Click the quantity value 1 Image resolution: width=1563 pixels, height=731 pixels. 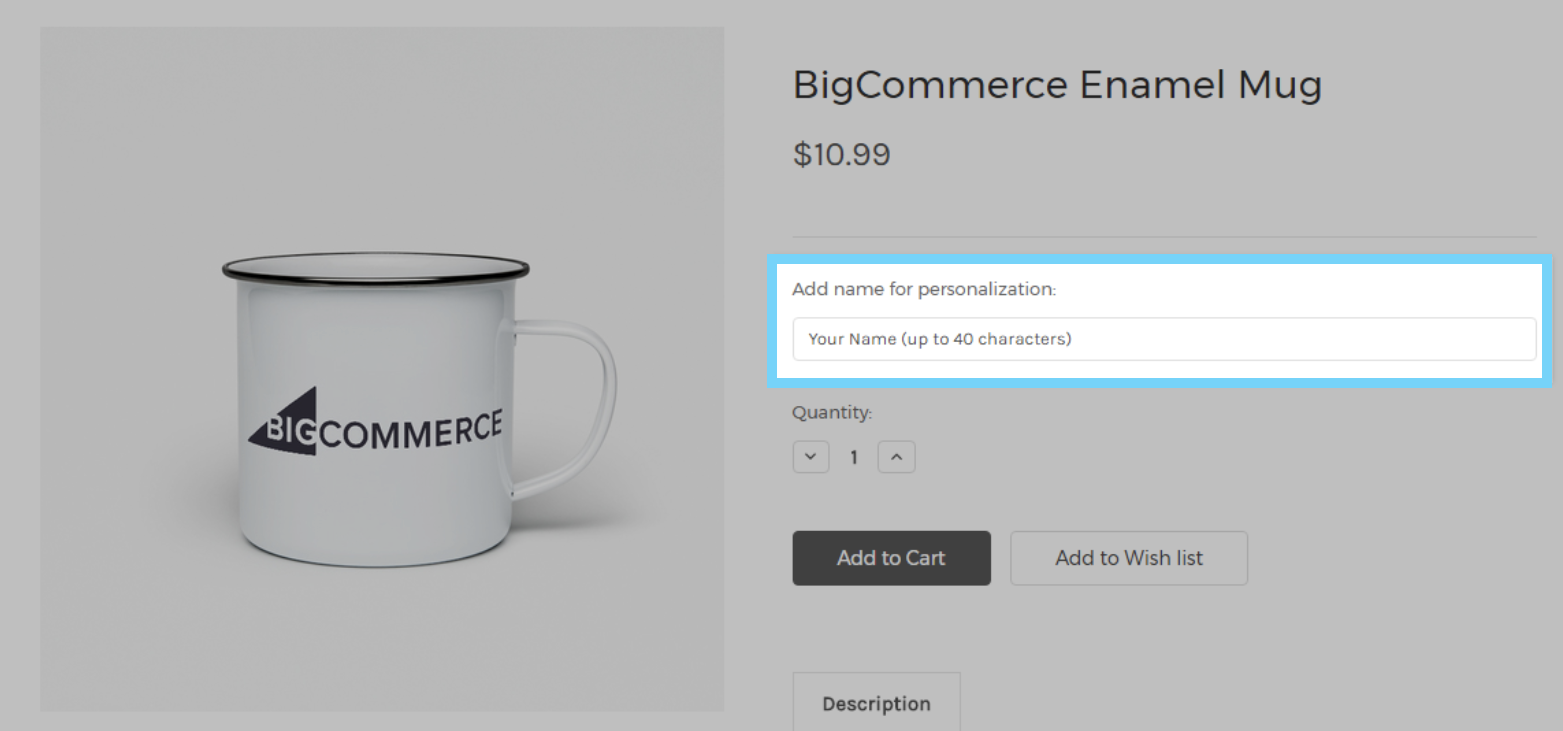tap(854, 458)
